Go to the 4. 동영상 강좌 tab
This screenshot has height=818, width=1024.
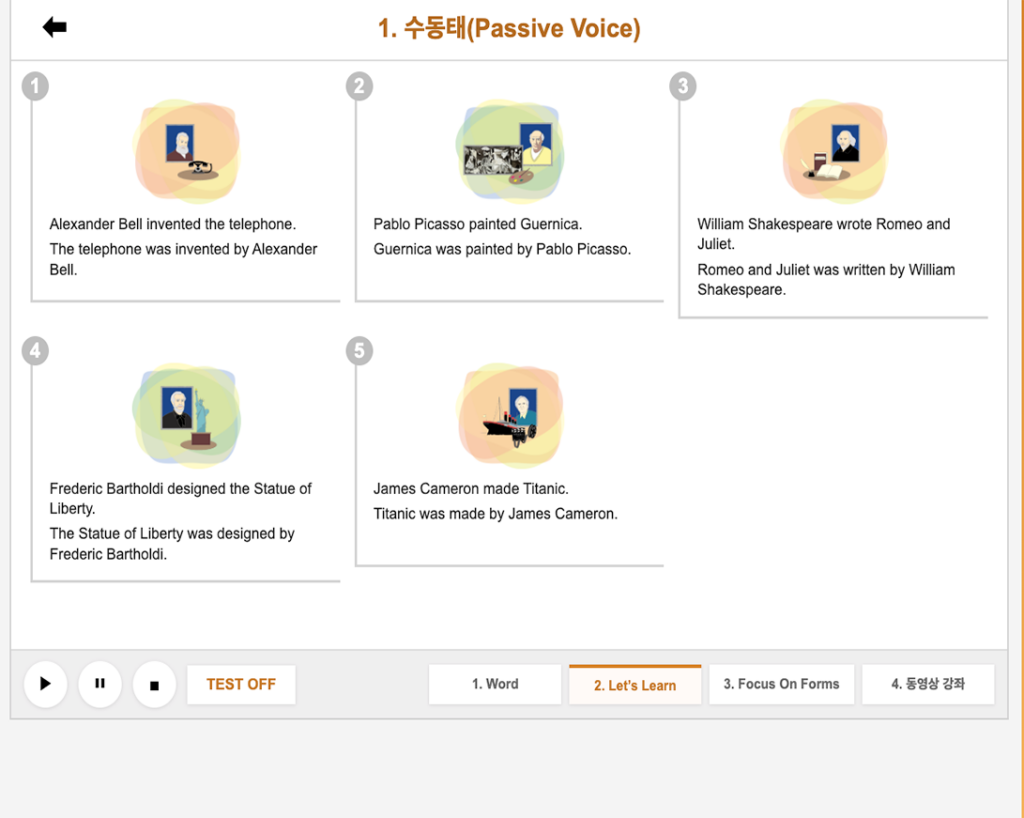(x=928, y=685)
